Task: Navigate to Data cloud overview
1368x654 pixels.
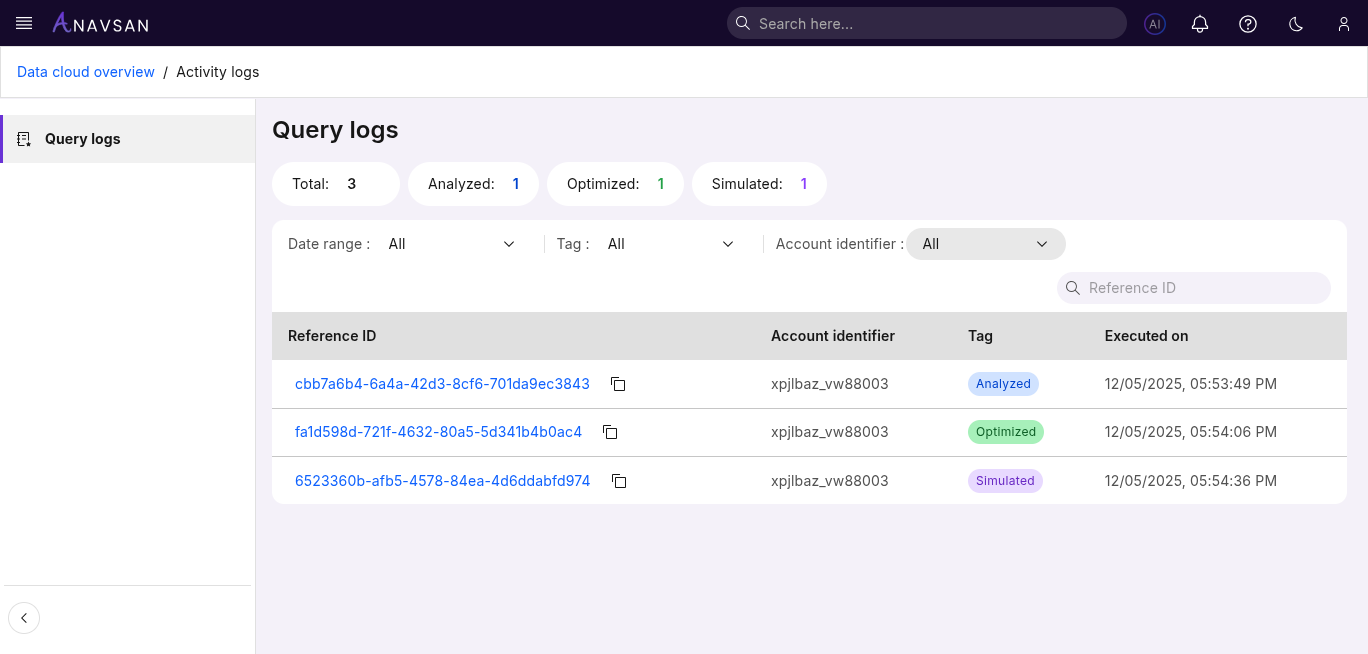Action: click(x=85, y=71)
